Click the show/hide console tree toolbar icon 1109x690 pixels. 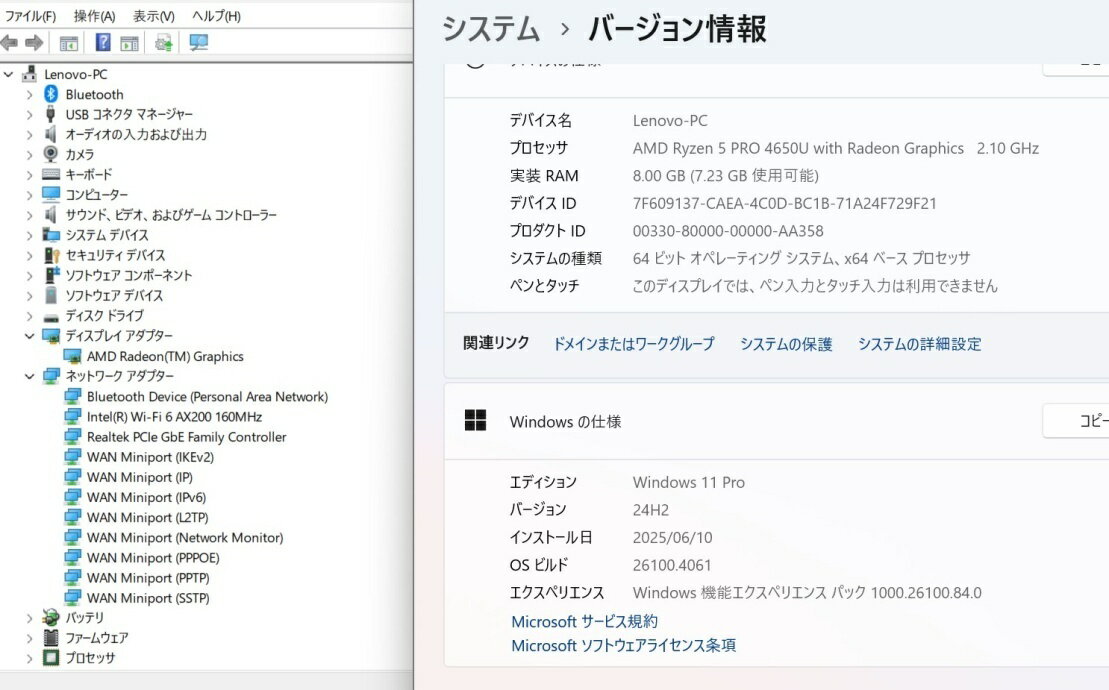[69, 42]
